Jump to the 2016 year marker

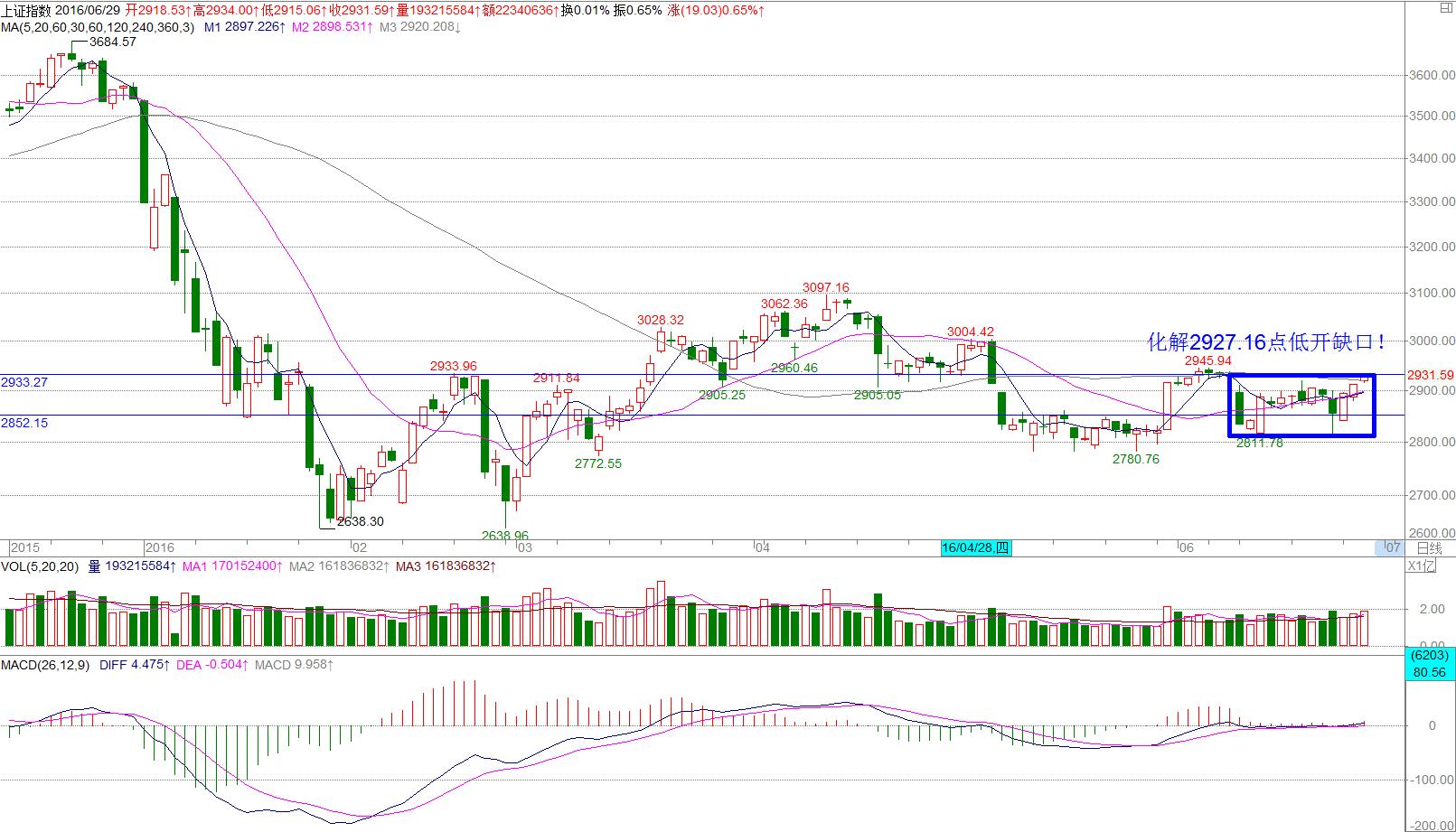coord(159,547)
